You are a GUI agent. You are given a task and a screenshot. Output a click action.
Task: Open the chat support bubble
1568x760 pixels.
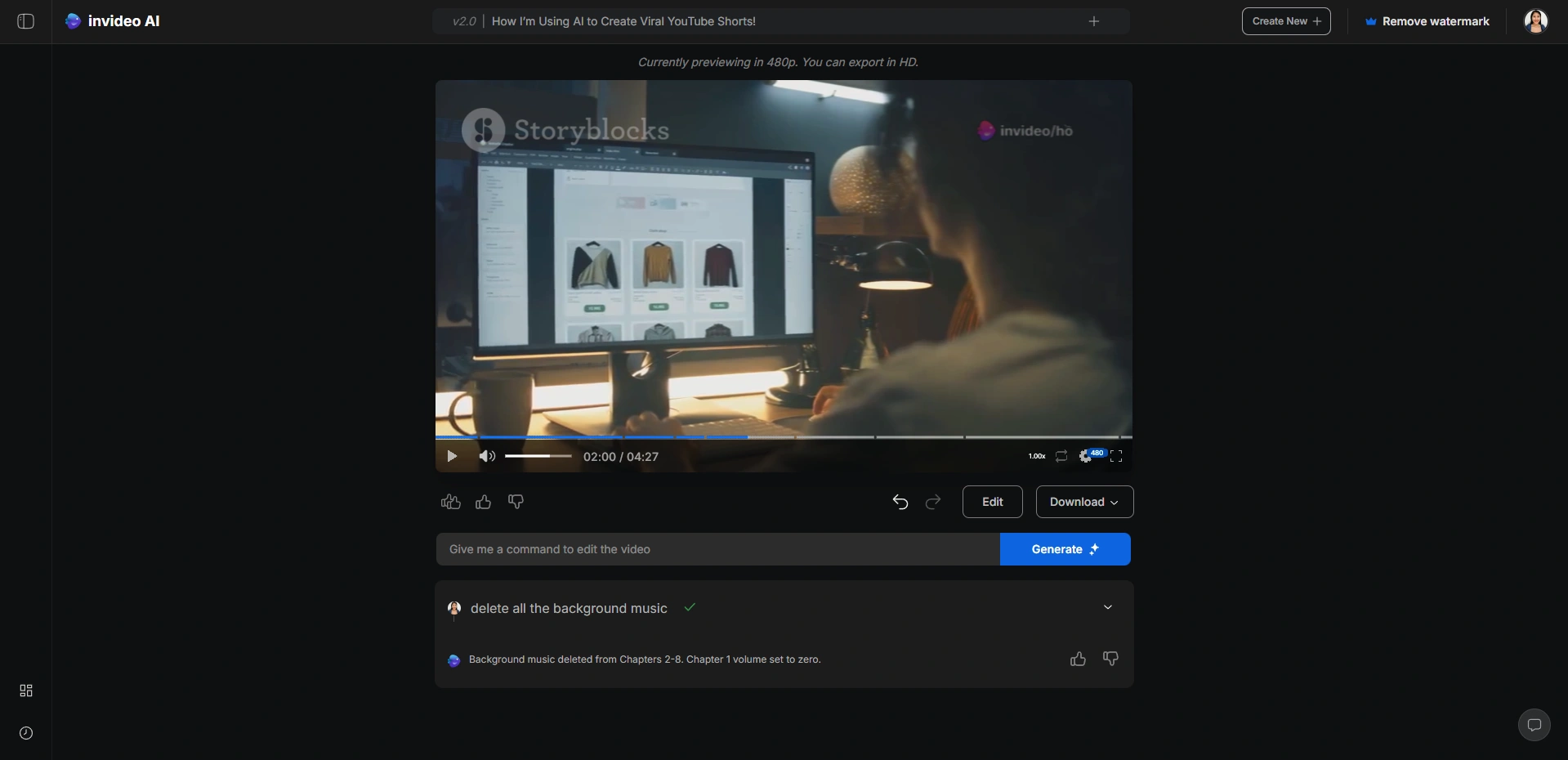[1534, 725]
